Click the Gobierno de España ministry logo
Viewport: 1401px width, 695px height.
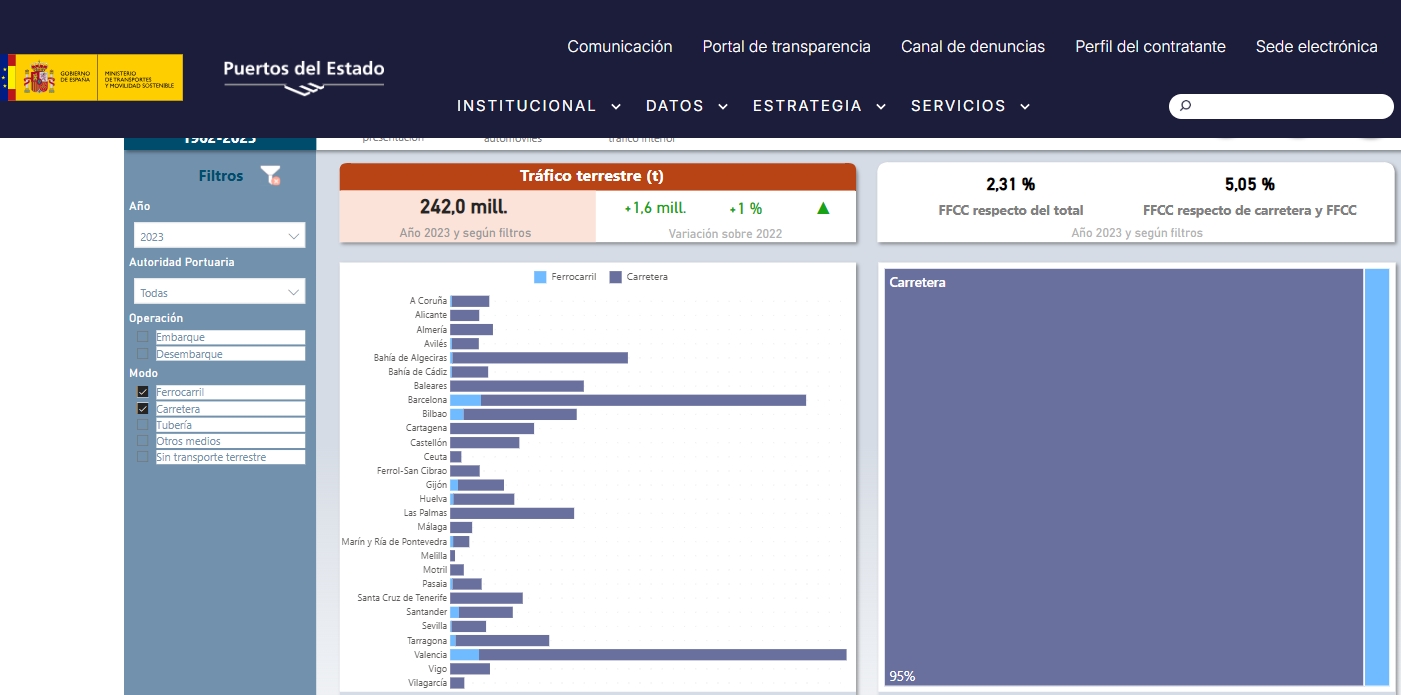coord(95,77)
